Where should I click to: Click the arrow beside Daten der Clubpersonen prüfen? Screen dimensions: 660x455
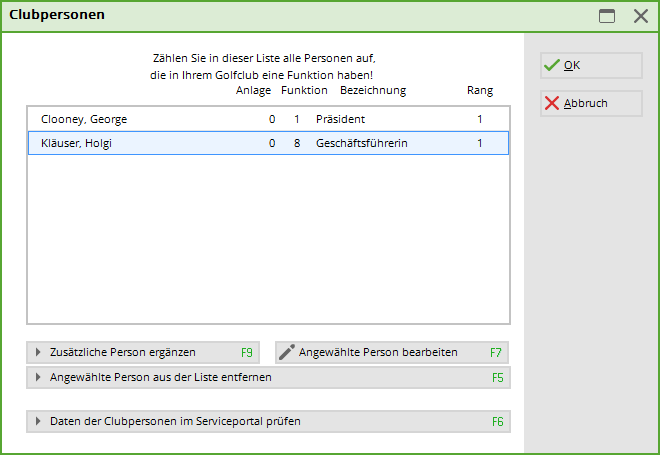click(x=38, y=421)
